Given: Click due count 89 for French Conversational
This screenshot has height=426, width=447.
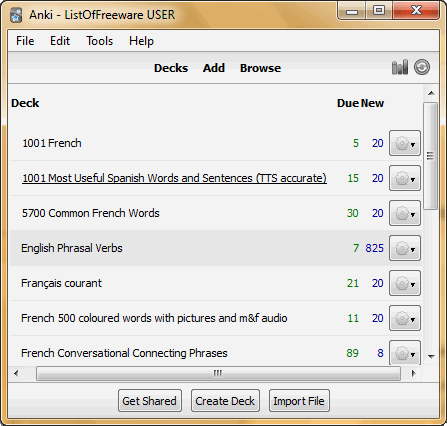Looking at the screenshot, I should click(353, 353).
